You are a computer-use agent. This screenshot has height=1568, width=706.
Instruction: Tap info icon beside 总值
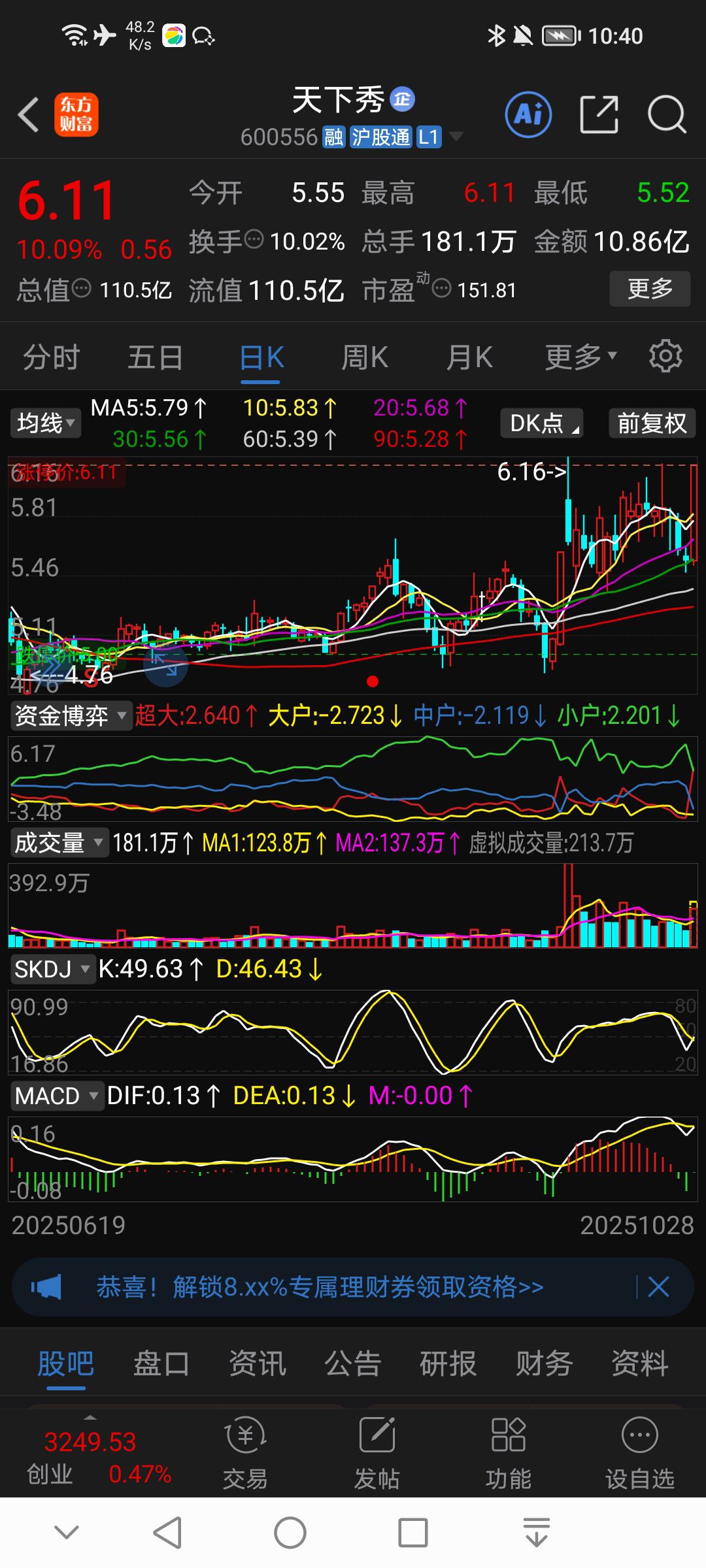click(81, 287)
